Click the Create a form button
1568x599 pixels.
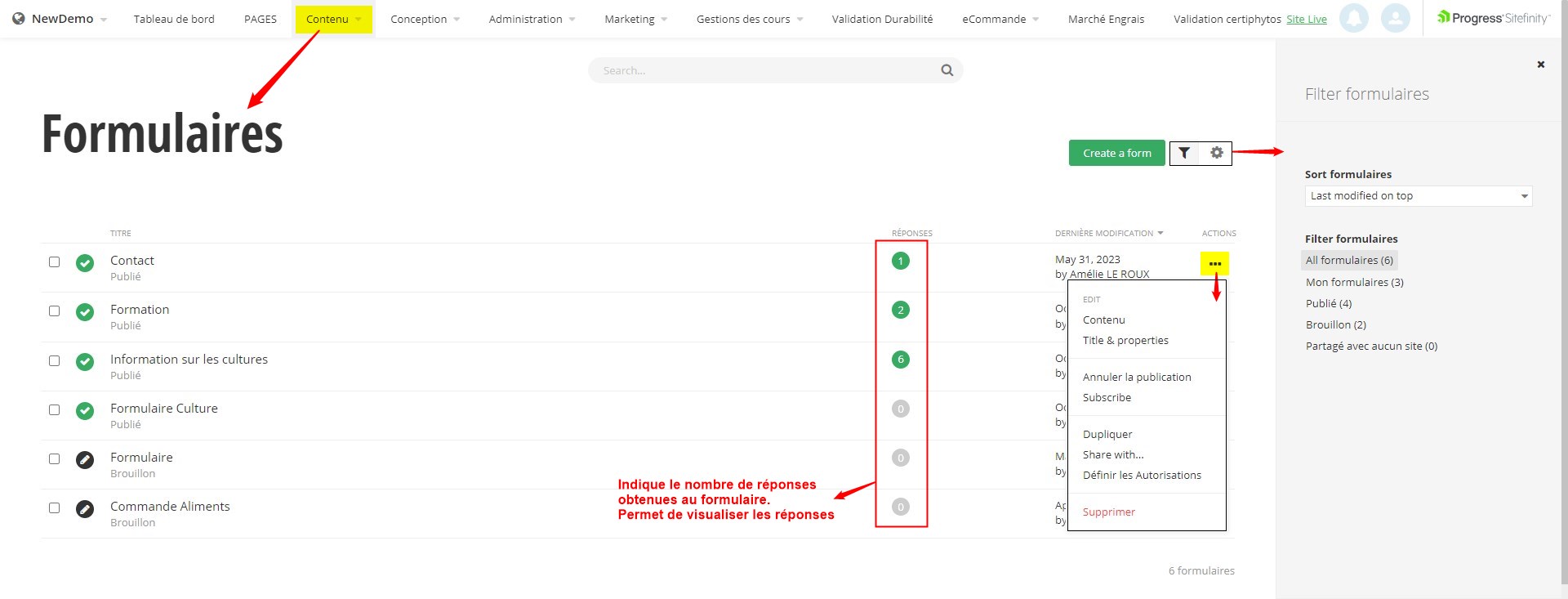tap(1116, 153)
